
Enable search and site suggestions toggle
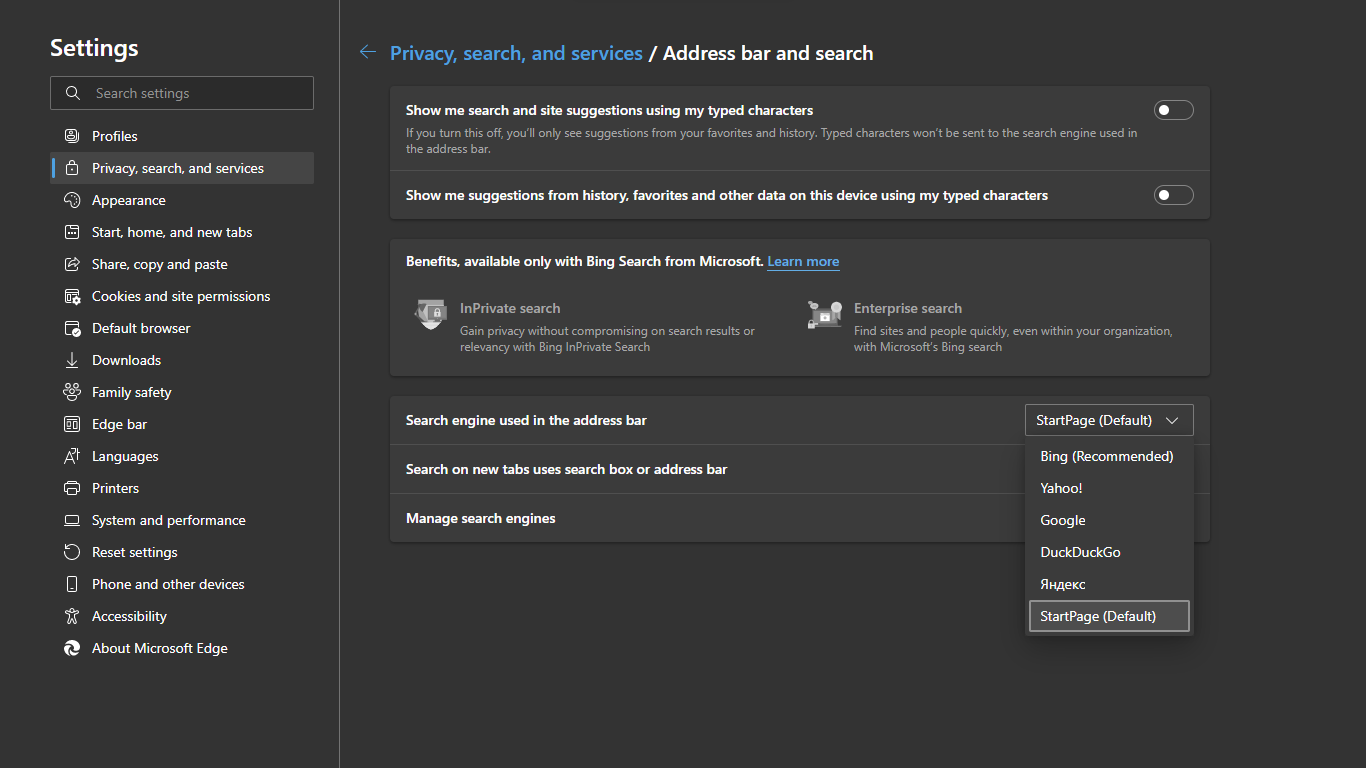(x=1173, y=110)
